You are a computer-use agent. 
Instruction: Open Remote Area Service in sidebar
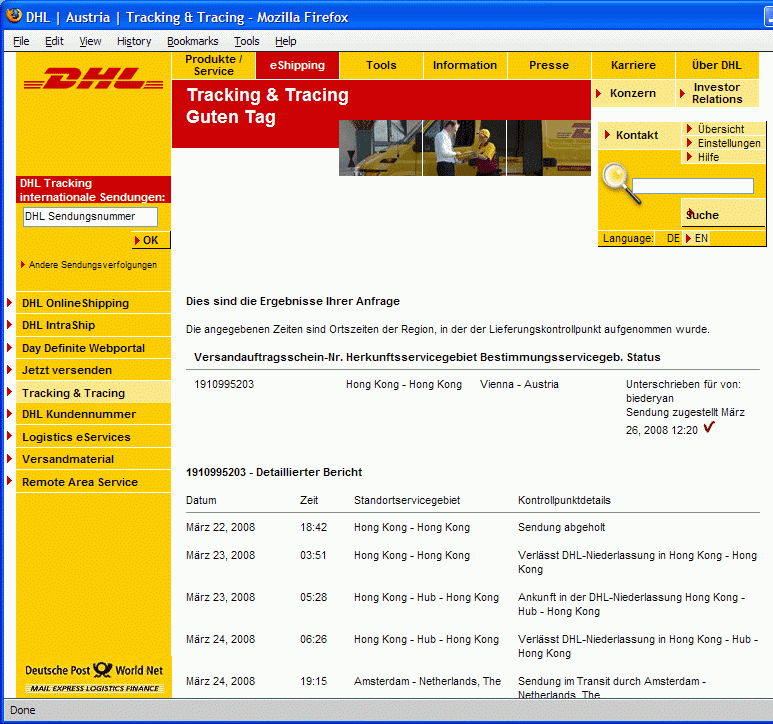(x=93, y=482)
